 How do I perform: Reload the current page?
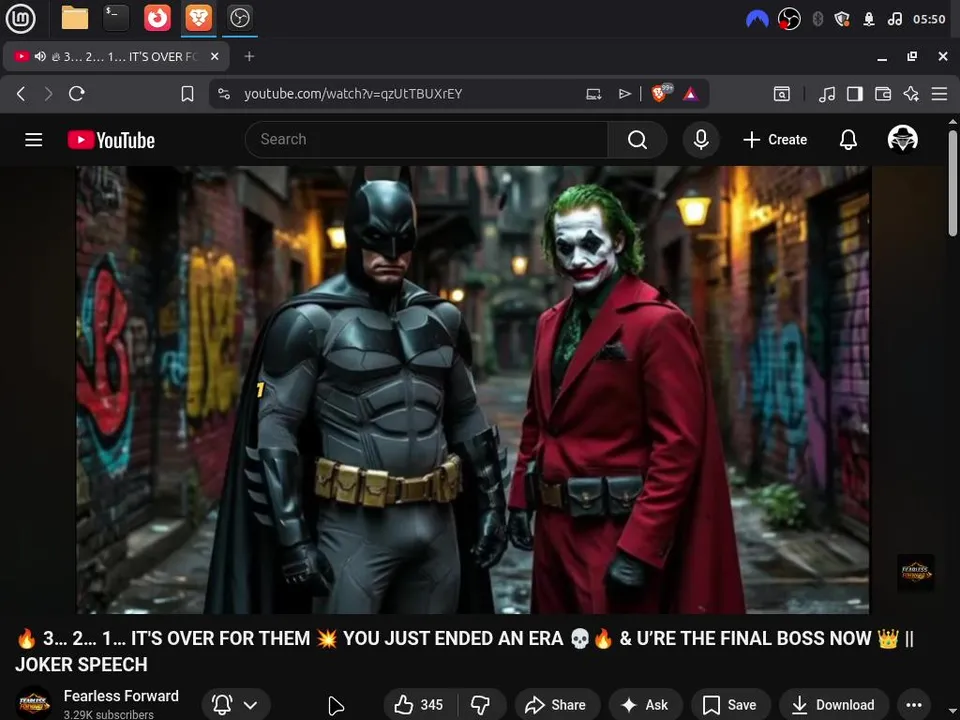(77, 94)
